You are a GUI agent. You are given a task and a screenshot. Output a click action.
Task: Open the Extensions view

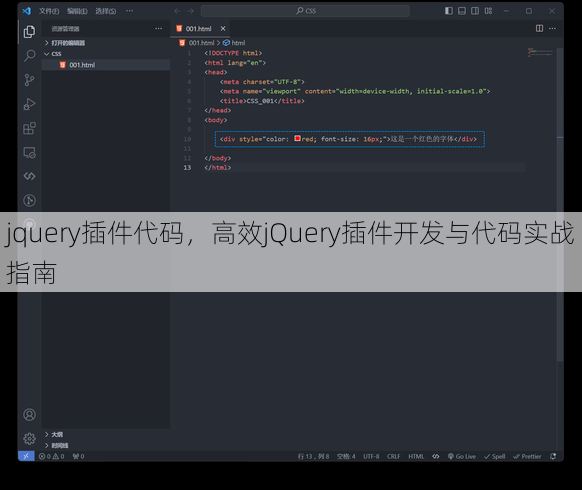click(x=29, y=128)
